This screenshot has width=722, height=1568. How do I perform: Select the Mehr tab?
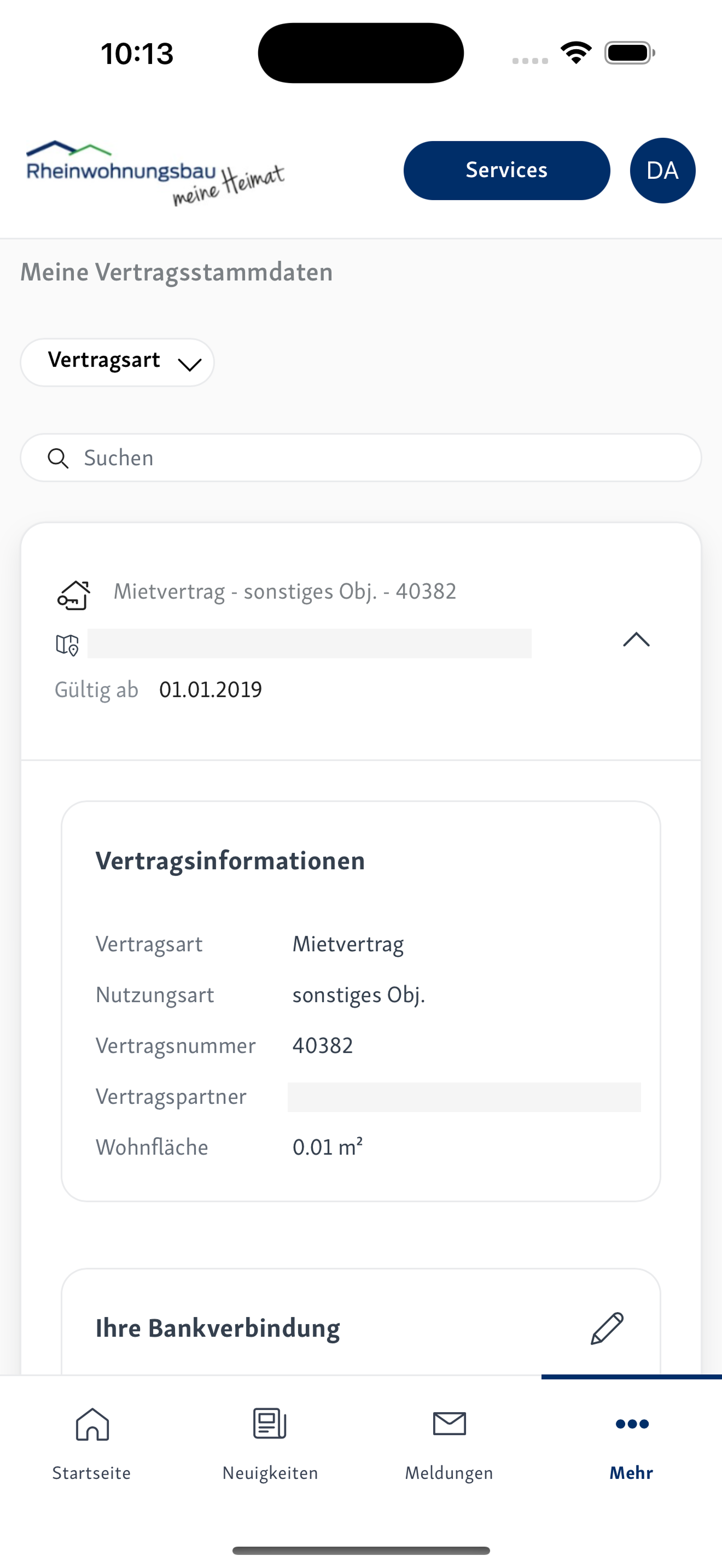click(x=631, y=1444)
